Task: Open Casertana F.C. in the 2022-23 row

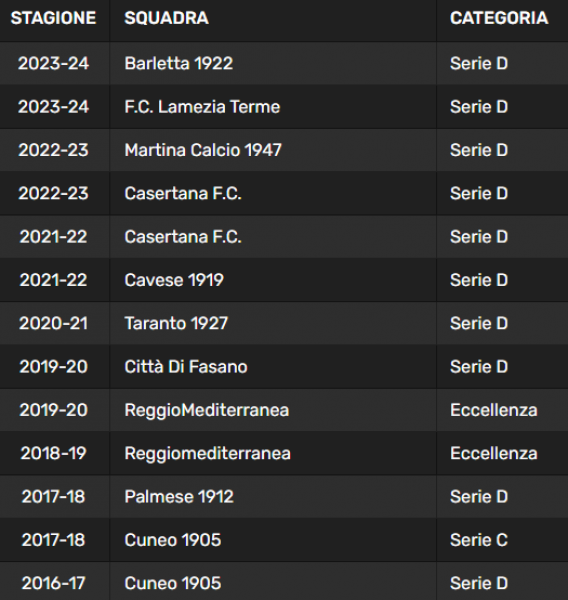Action: coord(183,193)
